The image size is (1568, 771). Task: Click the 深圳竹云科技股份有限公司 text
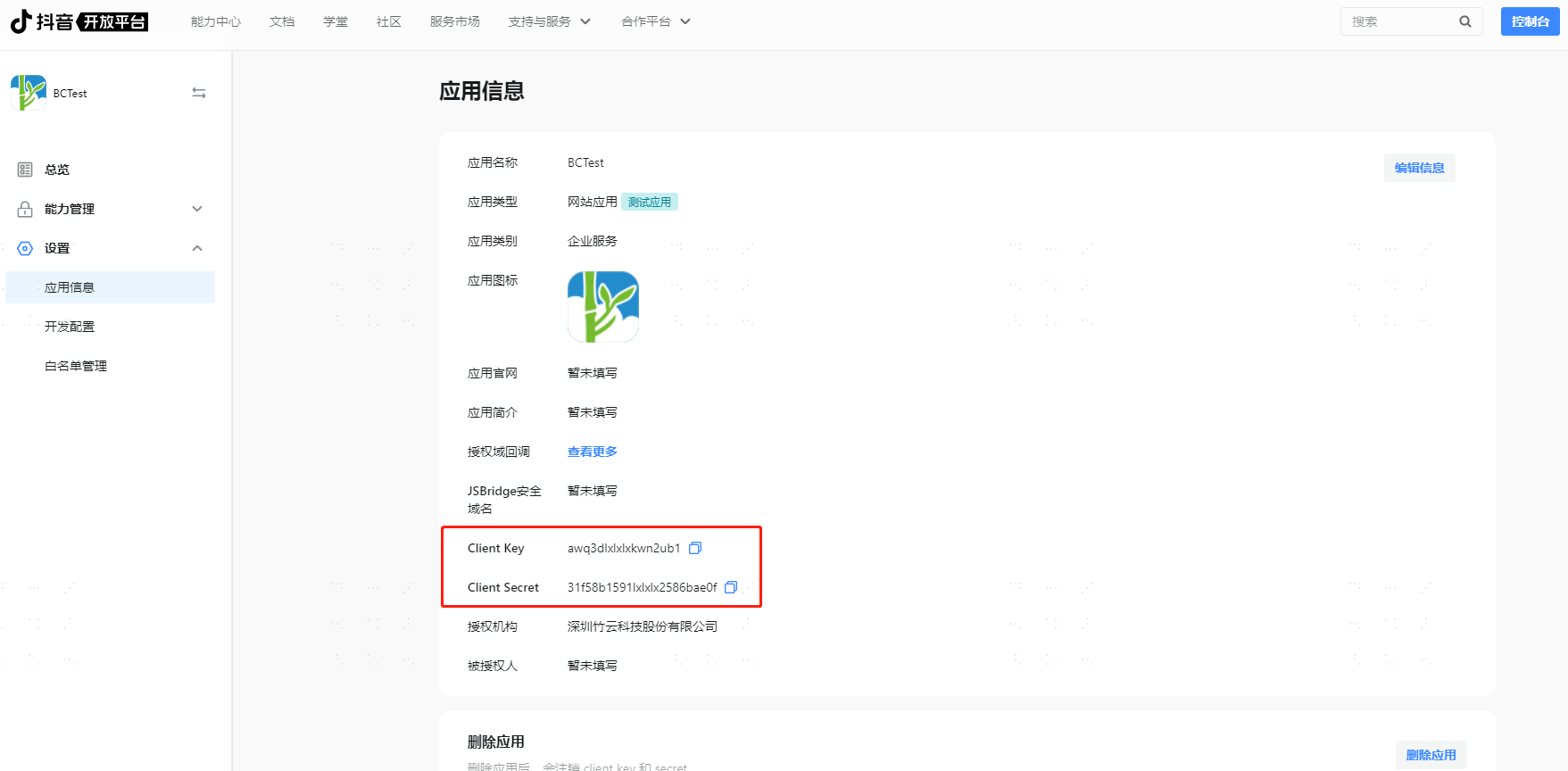tap(643, 626)
